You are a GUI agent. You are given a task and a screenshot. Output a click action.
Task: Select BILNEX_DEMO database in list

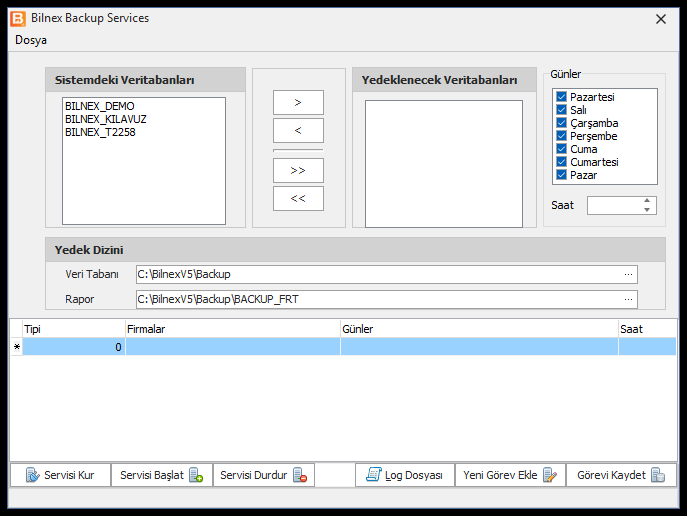click(100, 106)
